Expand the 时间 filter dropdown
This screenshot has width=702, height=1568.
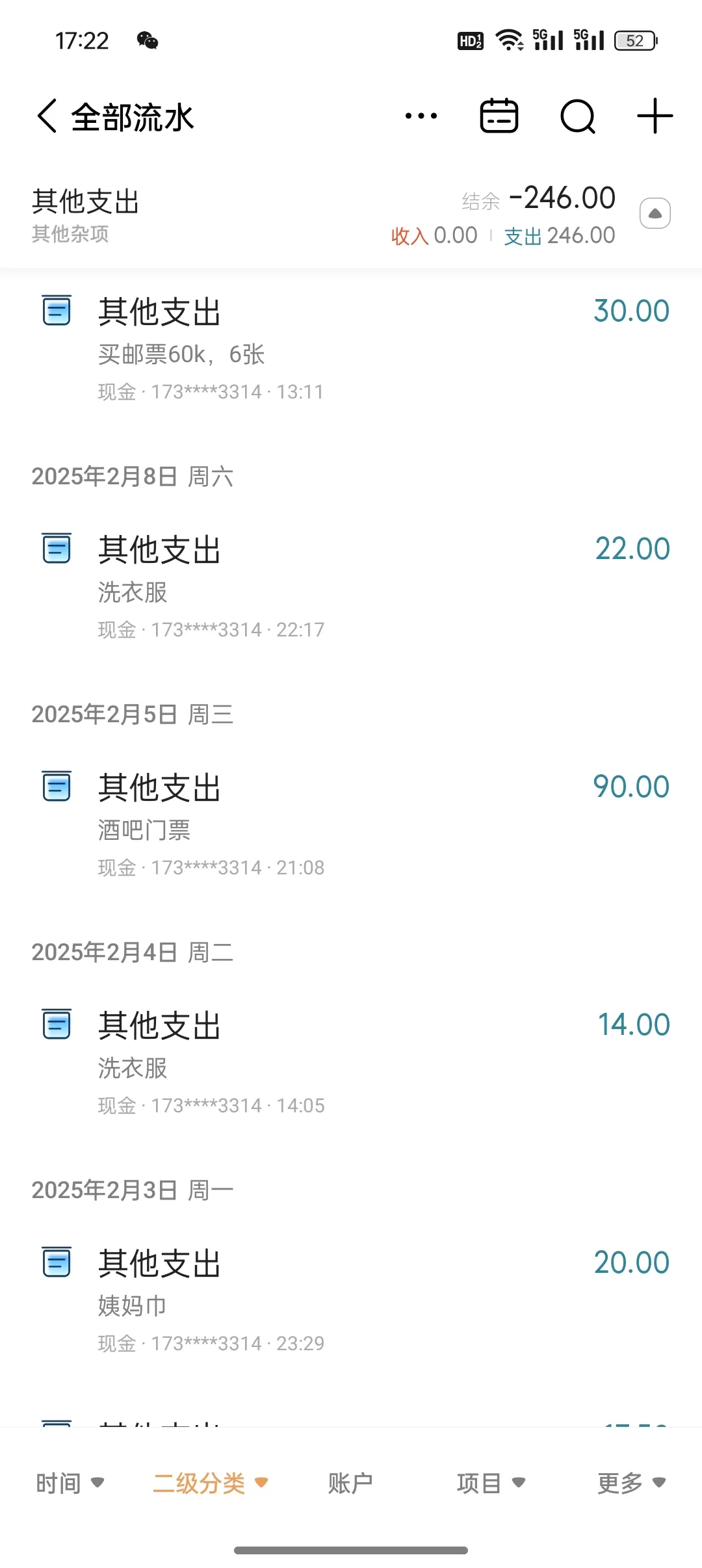(70, 1483)
